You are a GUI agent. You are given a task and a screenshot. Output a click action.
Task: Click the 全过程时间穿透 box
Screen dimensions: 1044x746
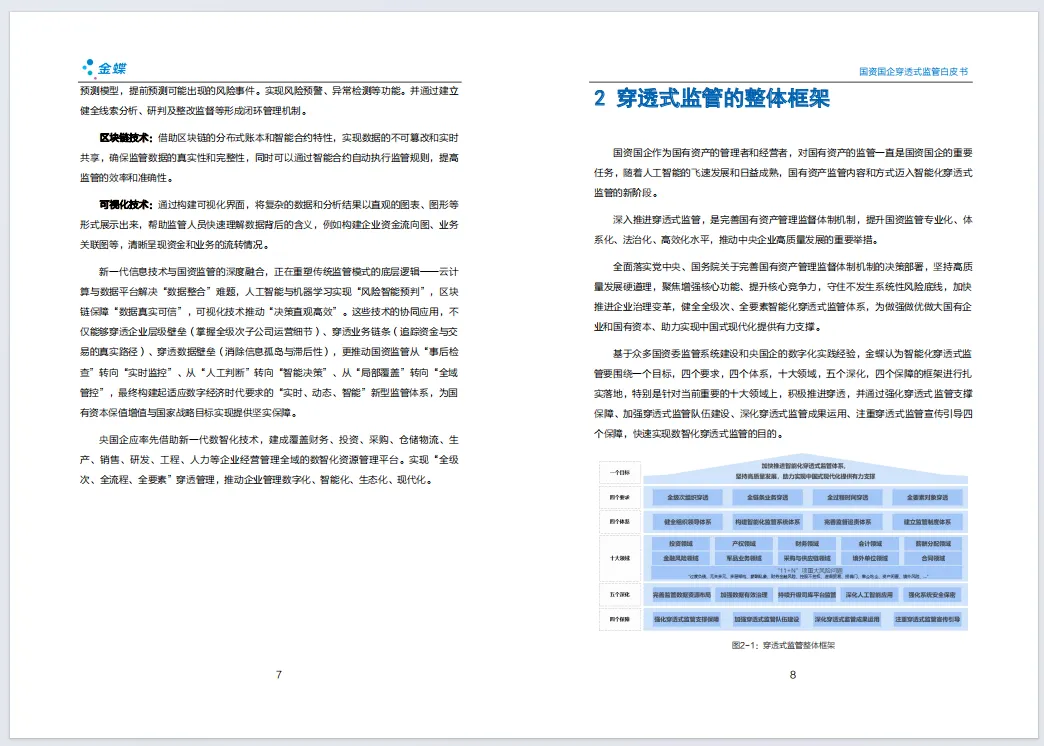click(x=848, y=498)
